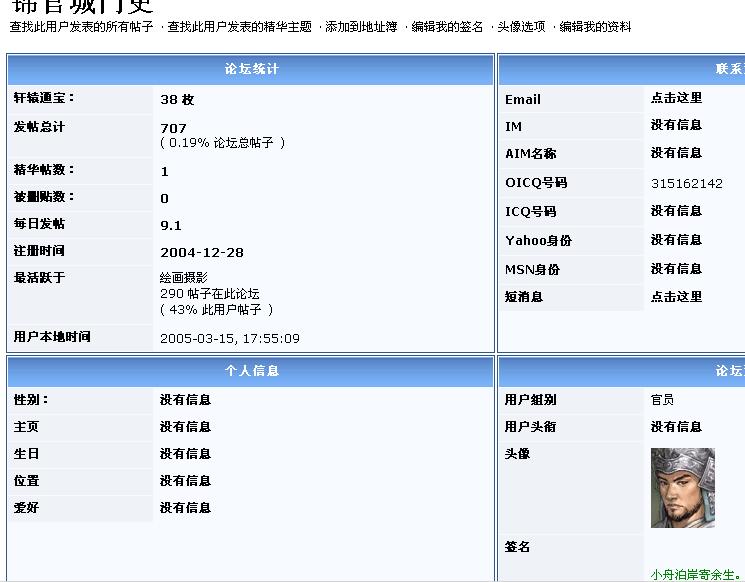Click the 官员 user group value

[x=662, y=400]
